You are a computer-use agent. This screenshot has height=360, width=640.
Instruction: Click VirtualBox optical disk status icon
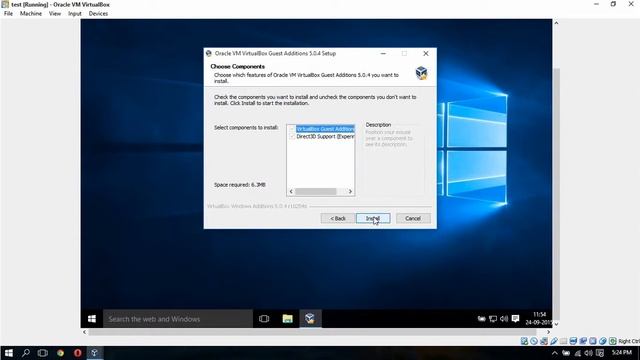[534, 341]
